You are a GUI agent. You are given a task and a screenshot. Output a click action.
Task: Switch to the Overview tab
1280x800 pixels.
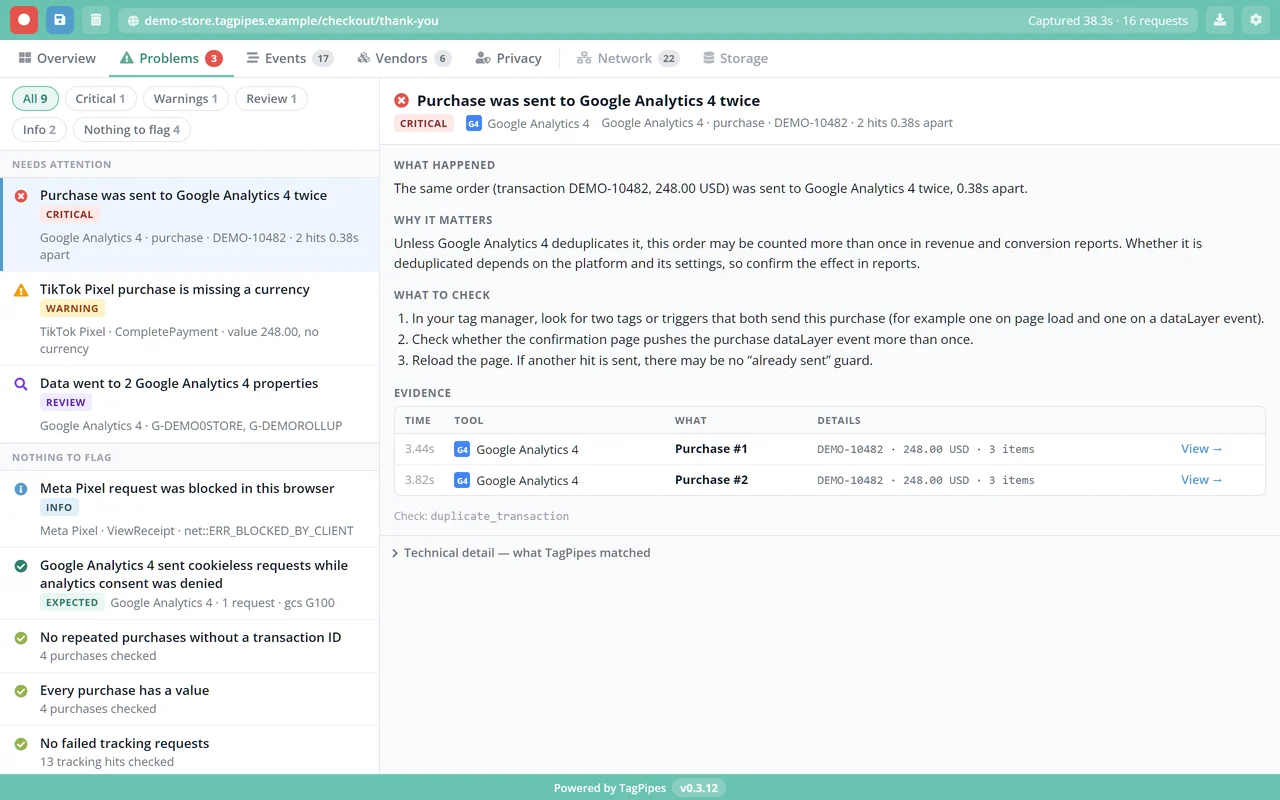click(57, 59)
